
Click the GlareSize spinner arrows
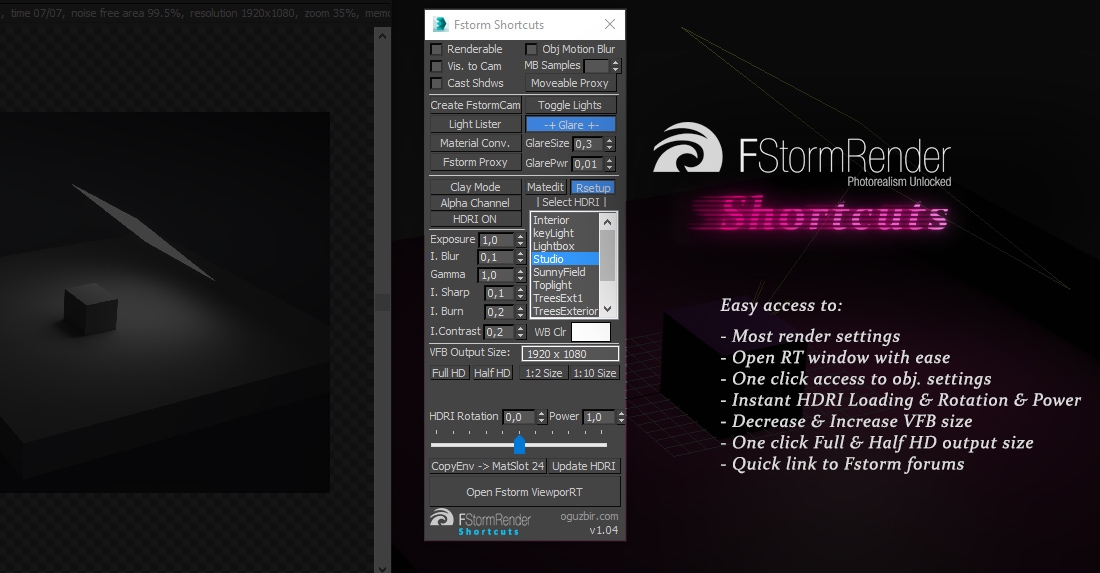[609, 144]
